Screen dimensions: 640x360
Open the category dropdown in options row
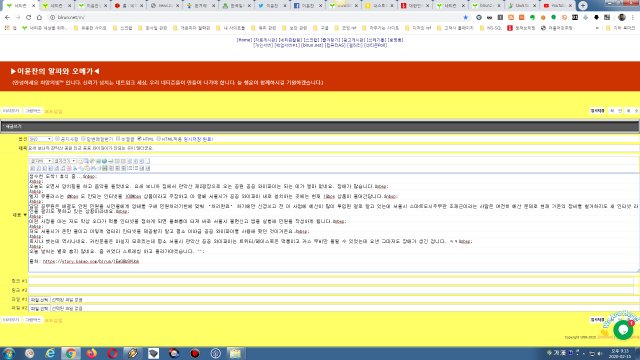pos(40,139)
